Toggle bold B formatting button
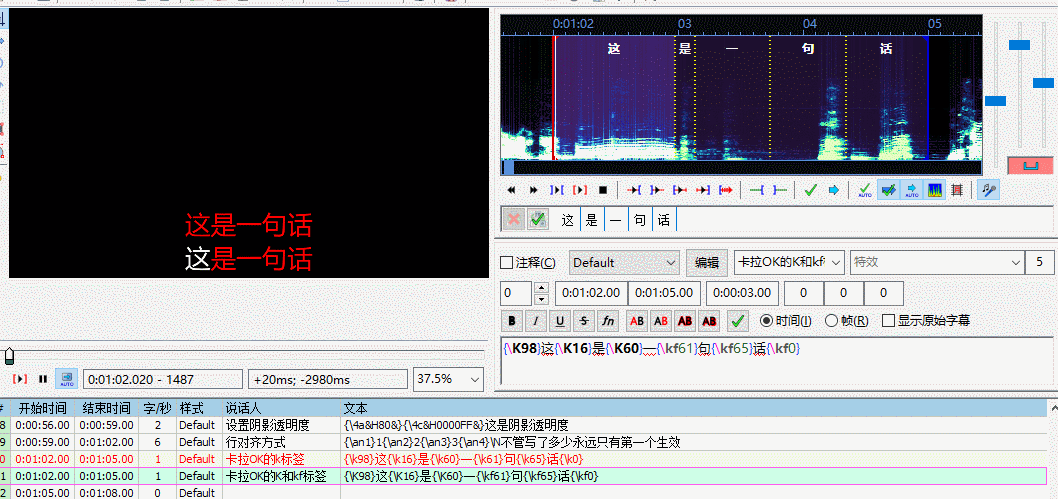Screen dimensions: 1058x499 pos(512,321)
